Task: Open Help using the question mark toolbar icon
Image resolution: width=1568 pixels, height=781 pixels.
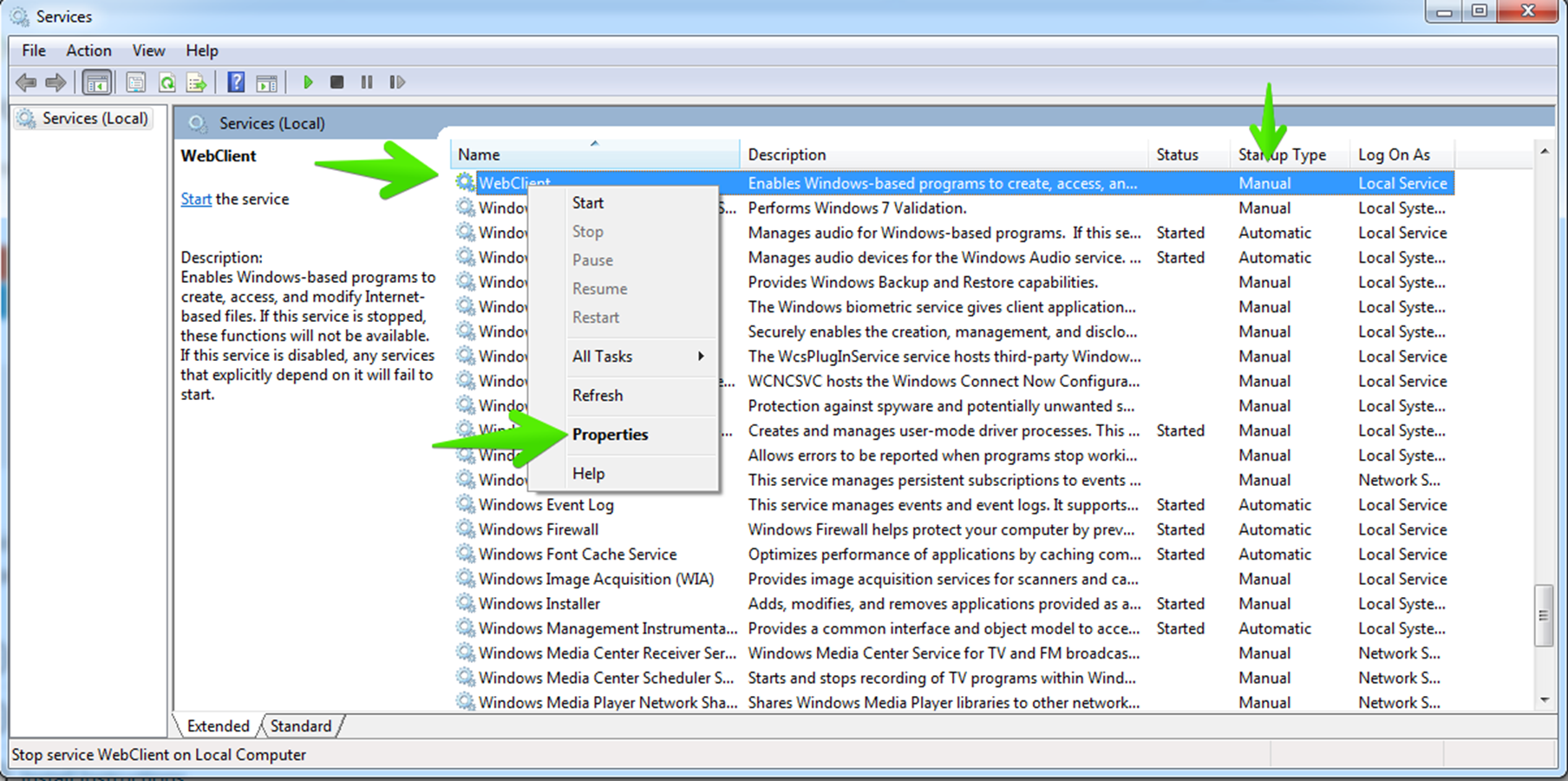Action: point(235,82)
